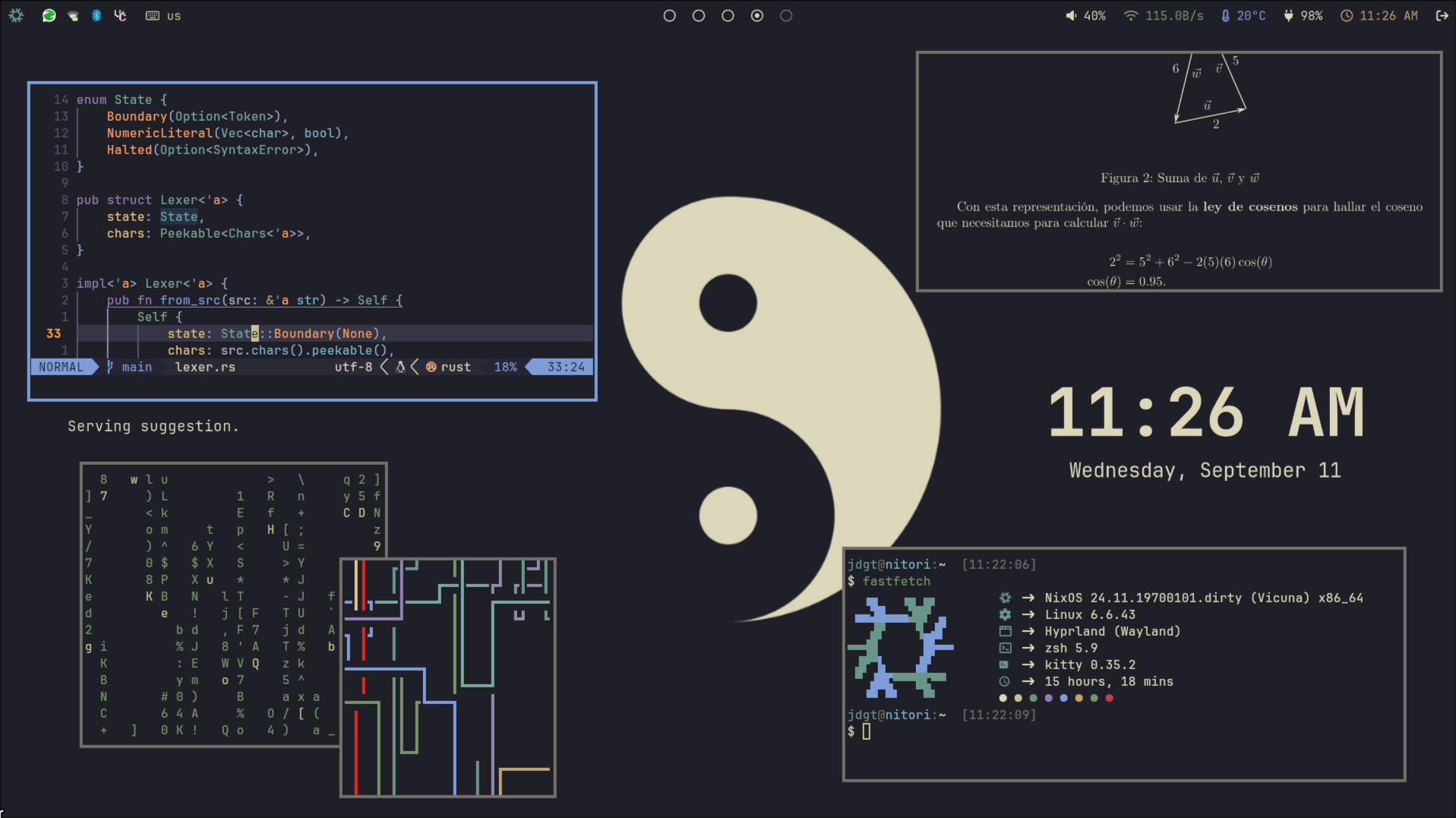Click the power plug battery icon
1456x818 pixels.
(x=1288, y=15)
